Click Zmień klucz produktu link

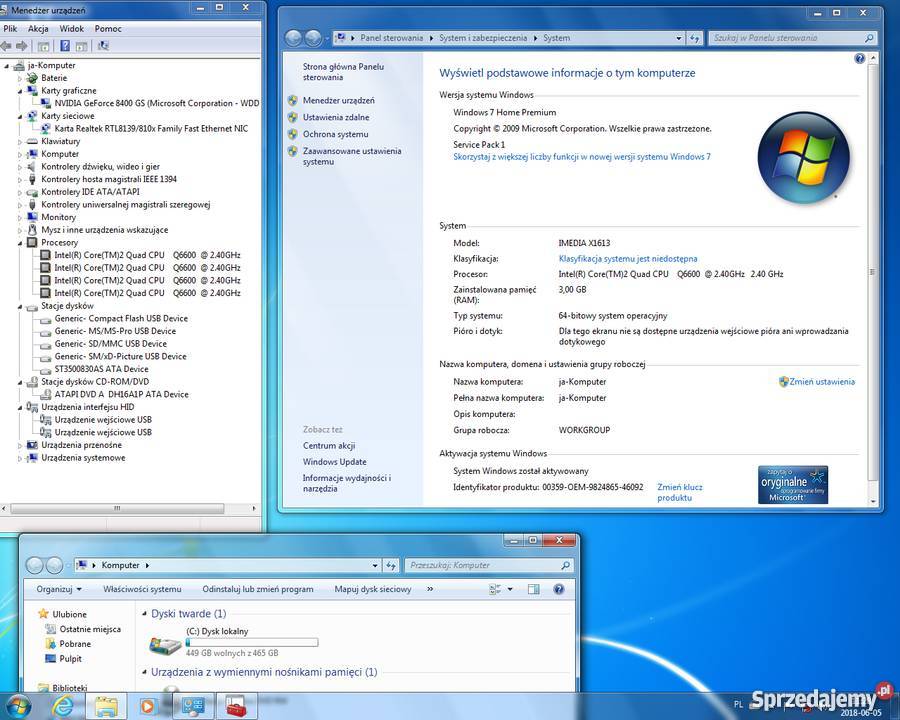pos(680,492)
